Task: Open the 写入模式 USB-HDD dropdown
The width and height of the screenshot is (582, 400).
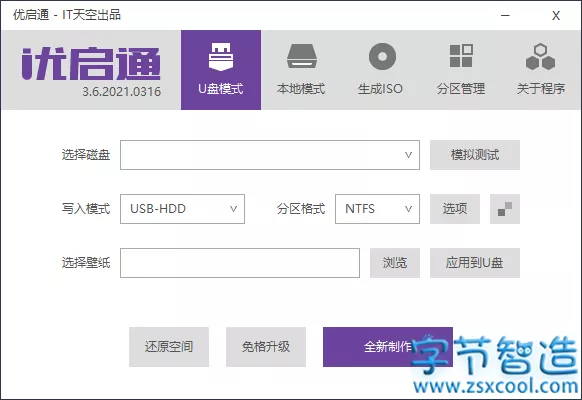Action: pos(182,209)
